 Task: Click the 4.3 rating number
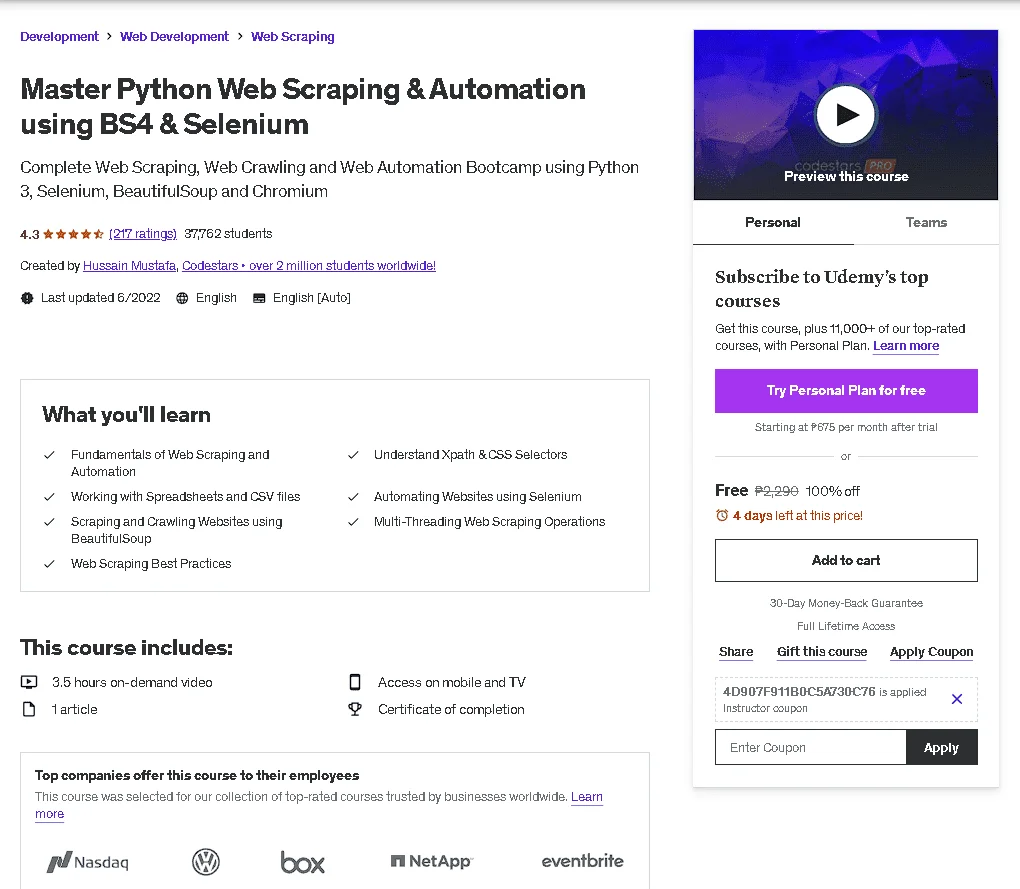pos(30,234)
